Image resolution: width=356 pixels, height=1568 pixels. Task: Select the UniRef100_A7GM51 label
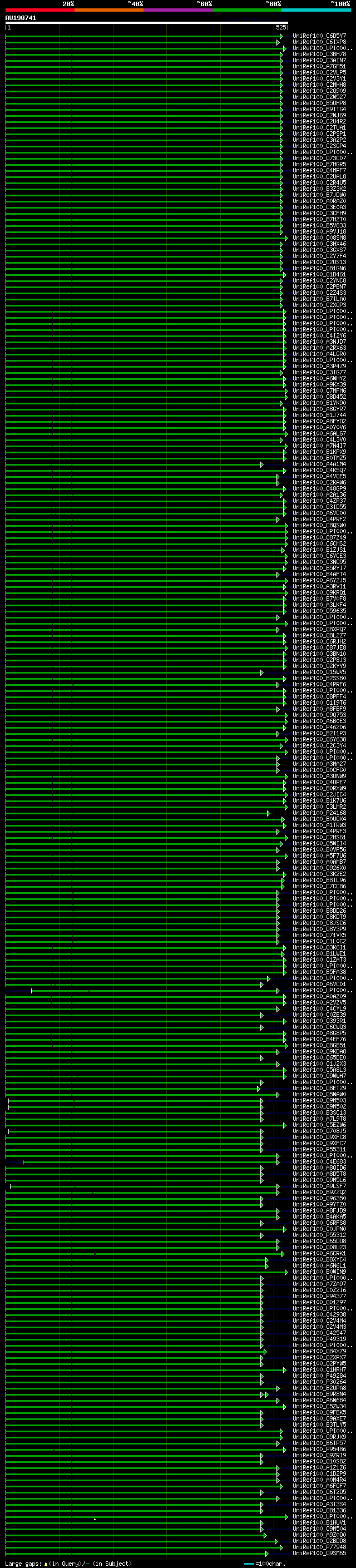click(319, 66)
